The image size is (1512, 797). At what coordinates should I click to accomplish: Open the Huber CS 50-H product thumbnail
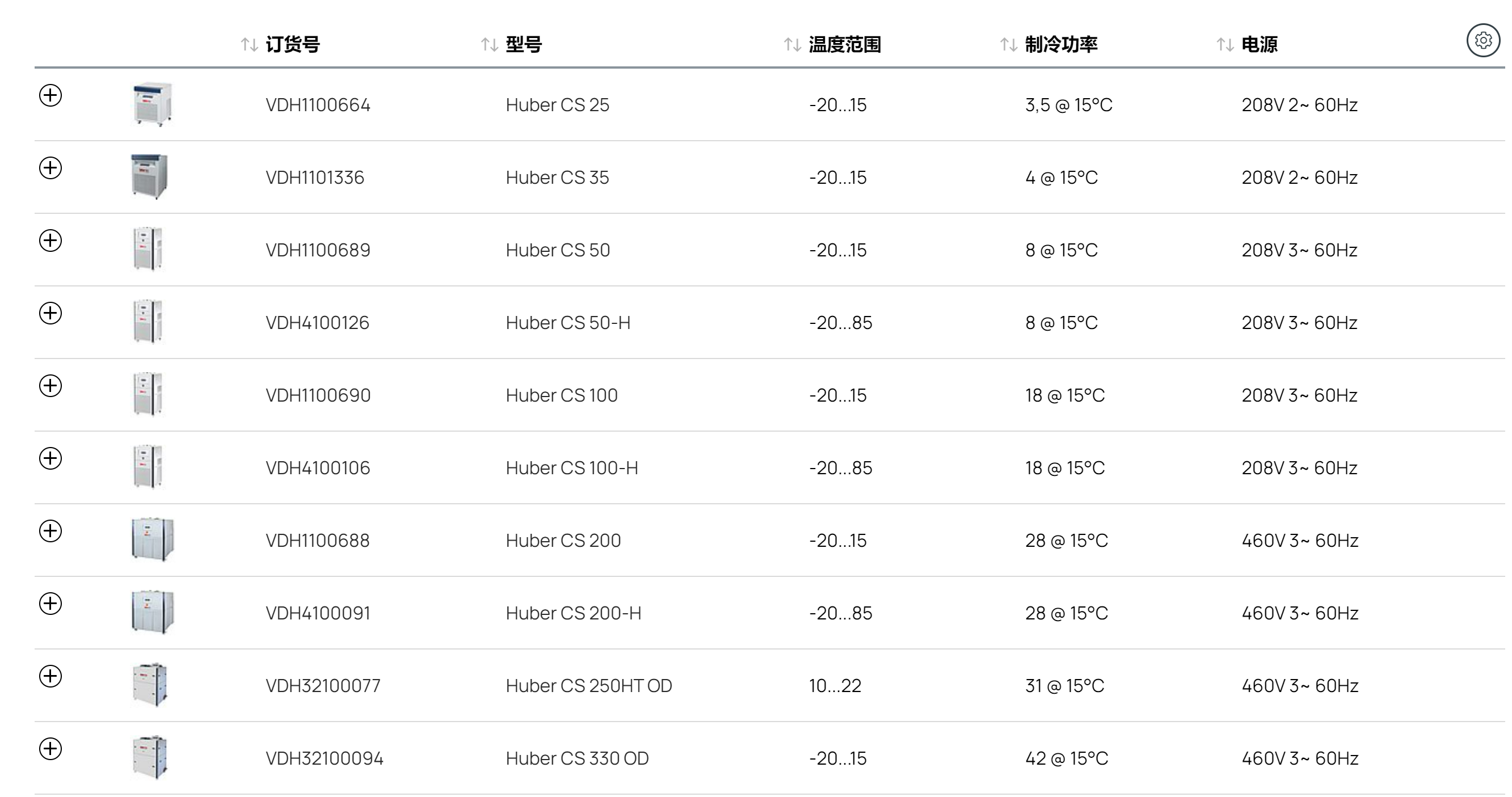pyautogui.click(x=148, y=322)
